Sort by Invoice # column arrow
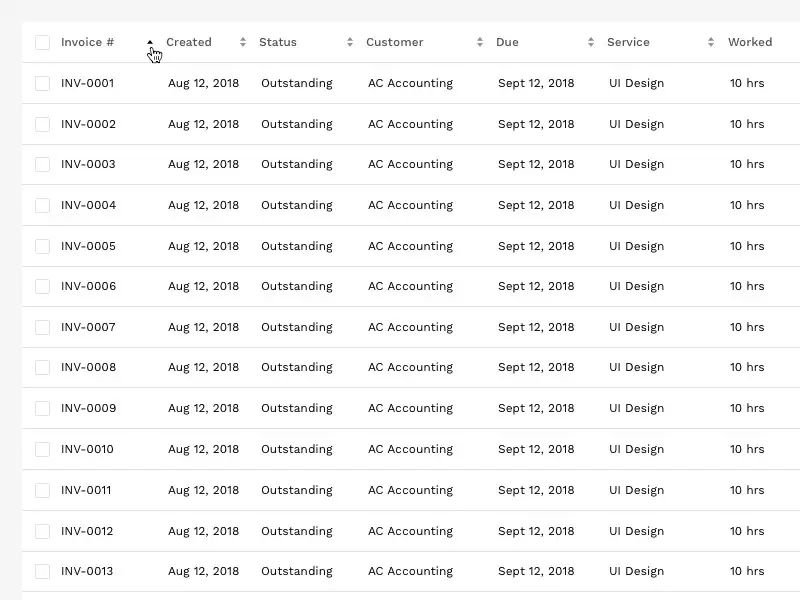Screen dimensions: 800x600 coord(150,42)
